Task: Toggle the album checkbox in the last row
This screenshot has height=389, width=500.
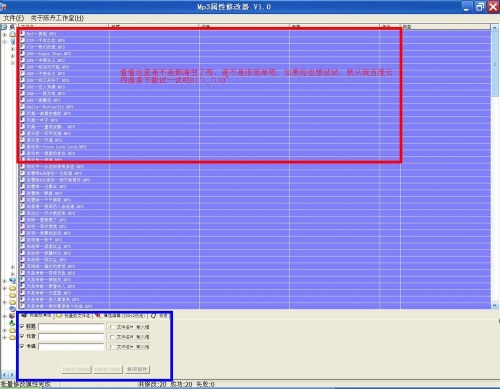Action: click(22, 346)
